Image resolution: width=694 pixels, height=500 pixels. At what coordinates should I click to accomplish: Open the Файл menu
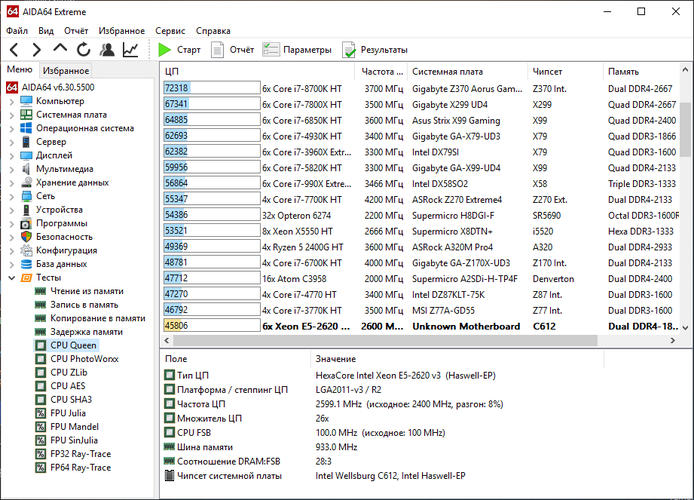point(17,31)
